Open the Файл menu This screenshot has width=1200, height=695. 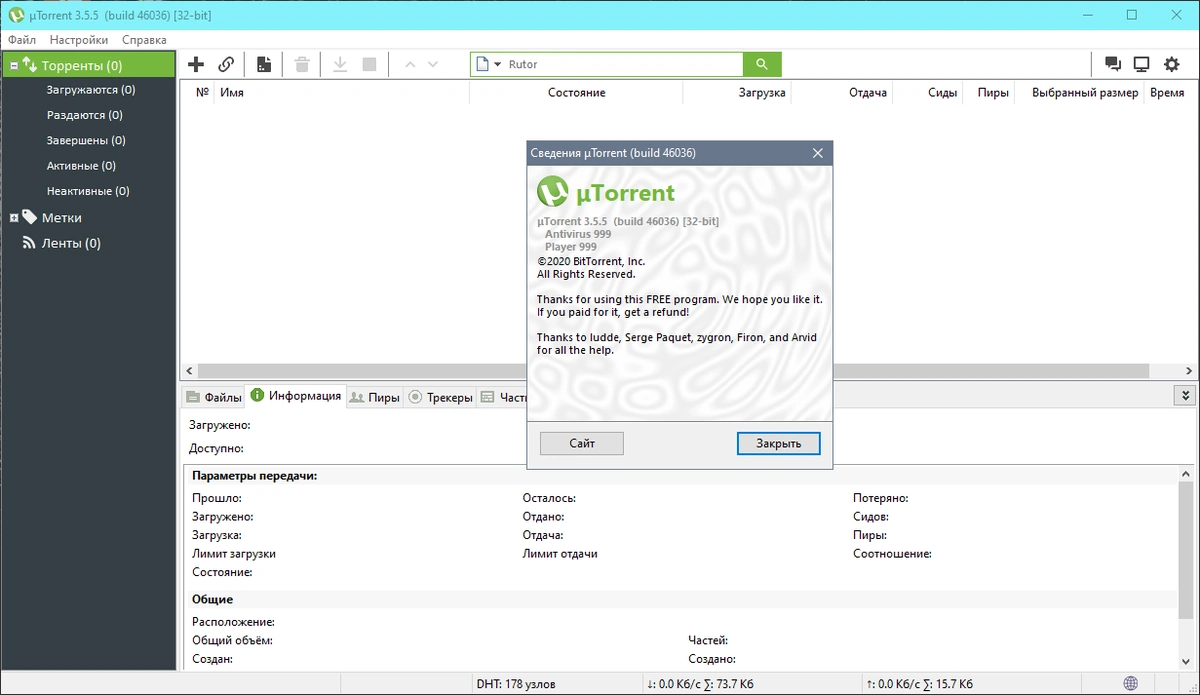coord(22,40)
